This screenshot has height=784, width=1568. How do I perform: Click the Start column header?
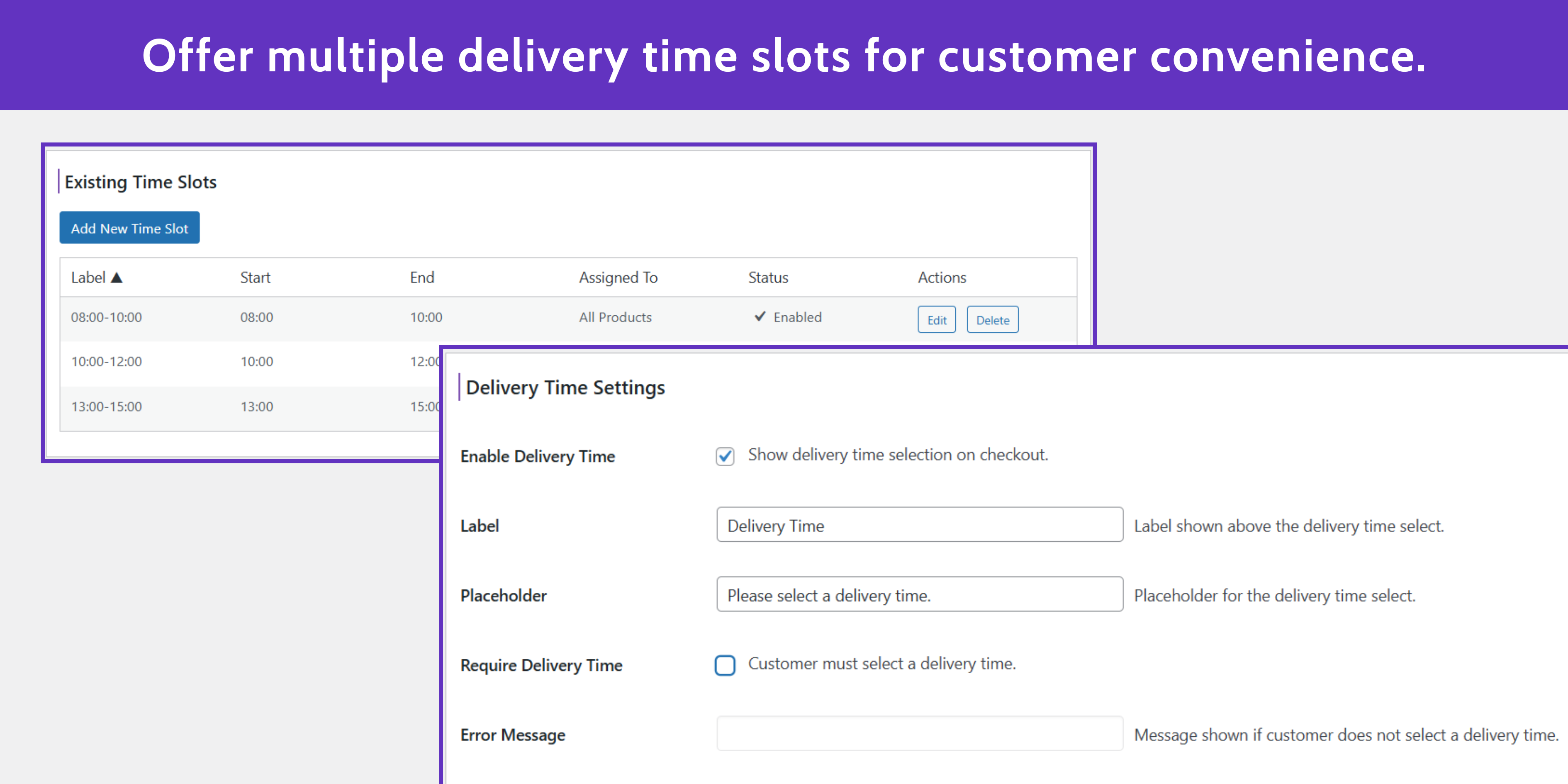[255, 277]
